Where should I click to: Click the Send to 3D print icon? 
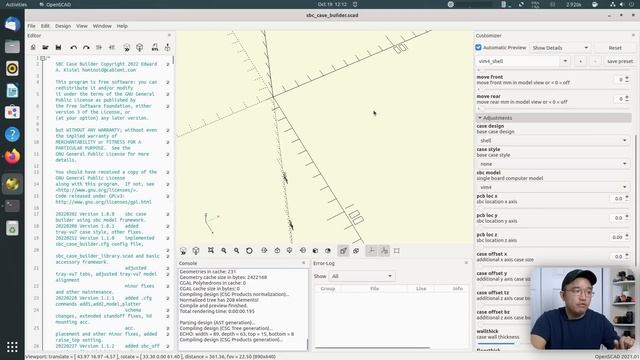point(167,47)
